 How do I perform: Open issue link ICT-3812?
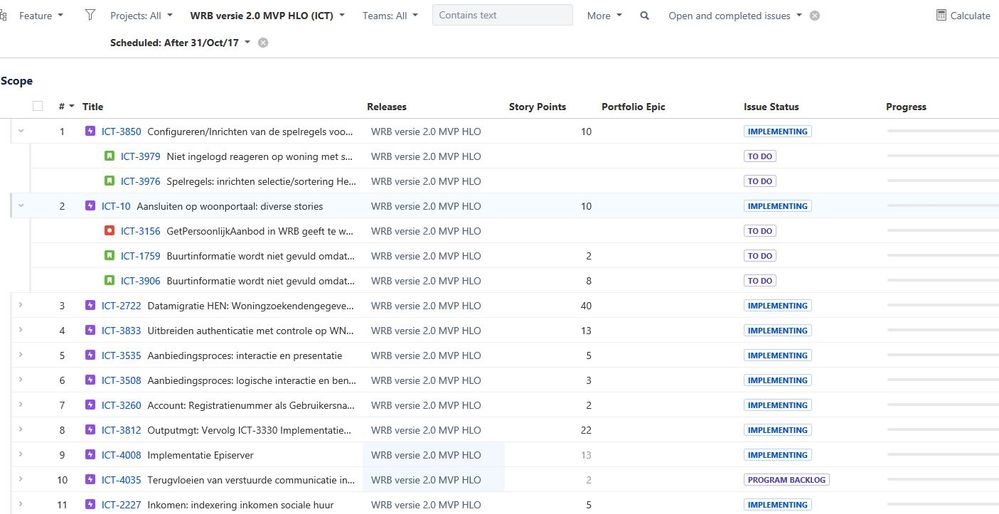[121, 430]
